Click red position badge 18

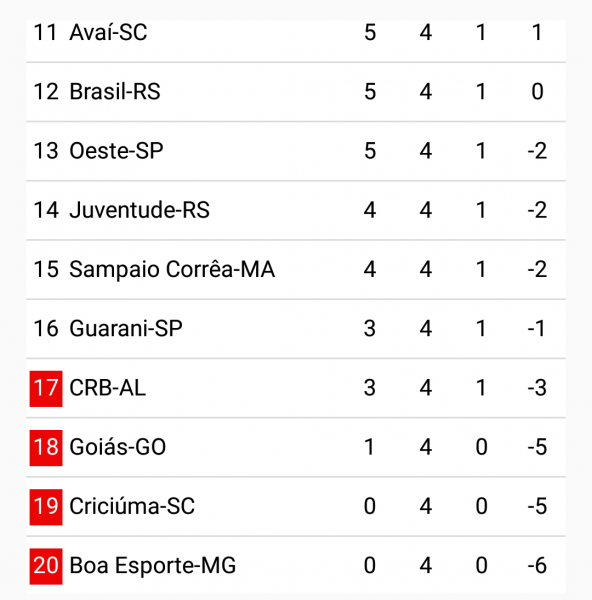(x=46, y=448)
